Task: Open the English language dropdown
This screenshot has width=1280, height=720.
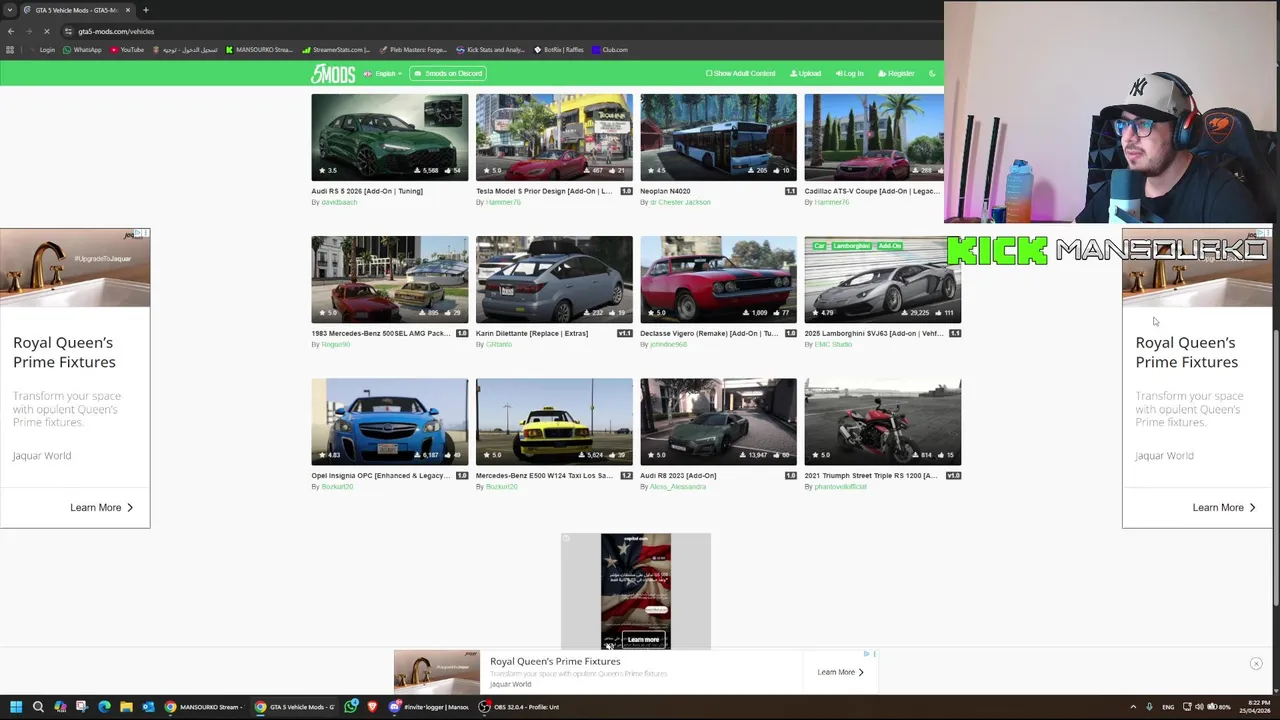Action: tap(383, 73)
